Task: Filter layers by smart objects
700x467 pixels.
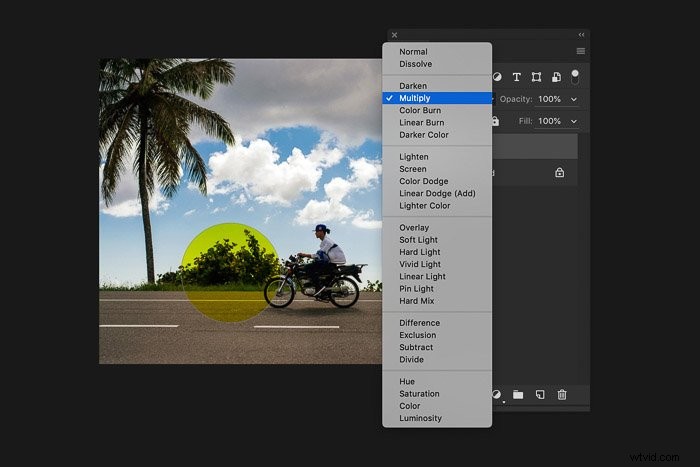Action: pyautogui.click(x=556, y=77)
